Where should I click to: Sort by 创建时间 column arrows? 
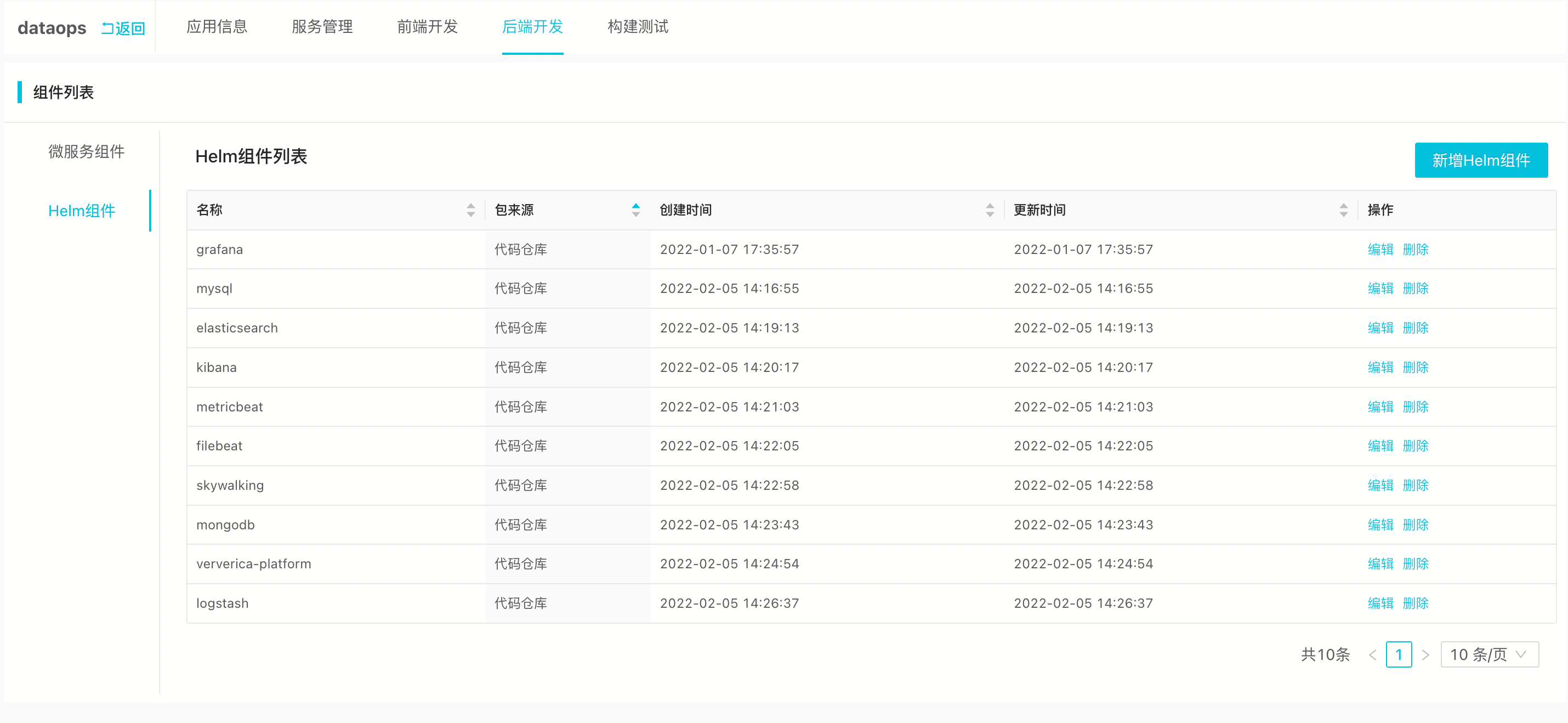coord(990,210)
